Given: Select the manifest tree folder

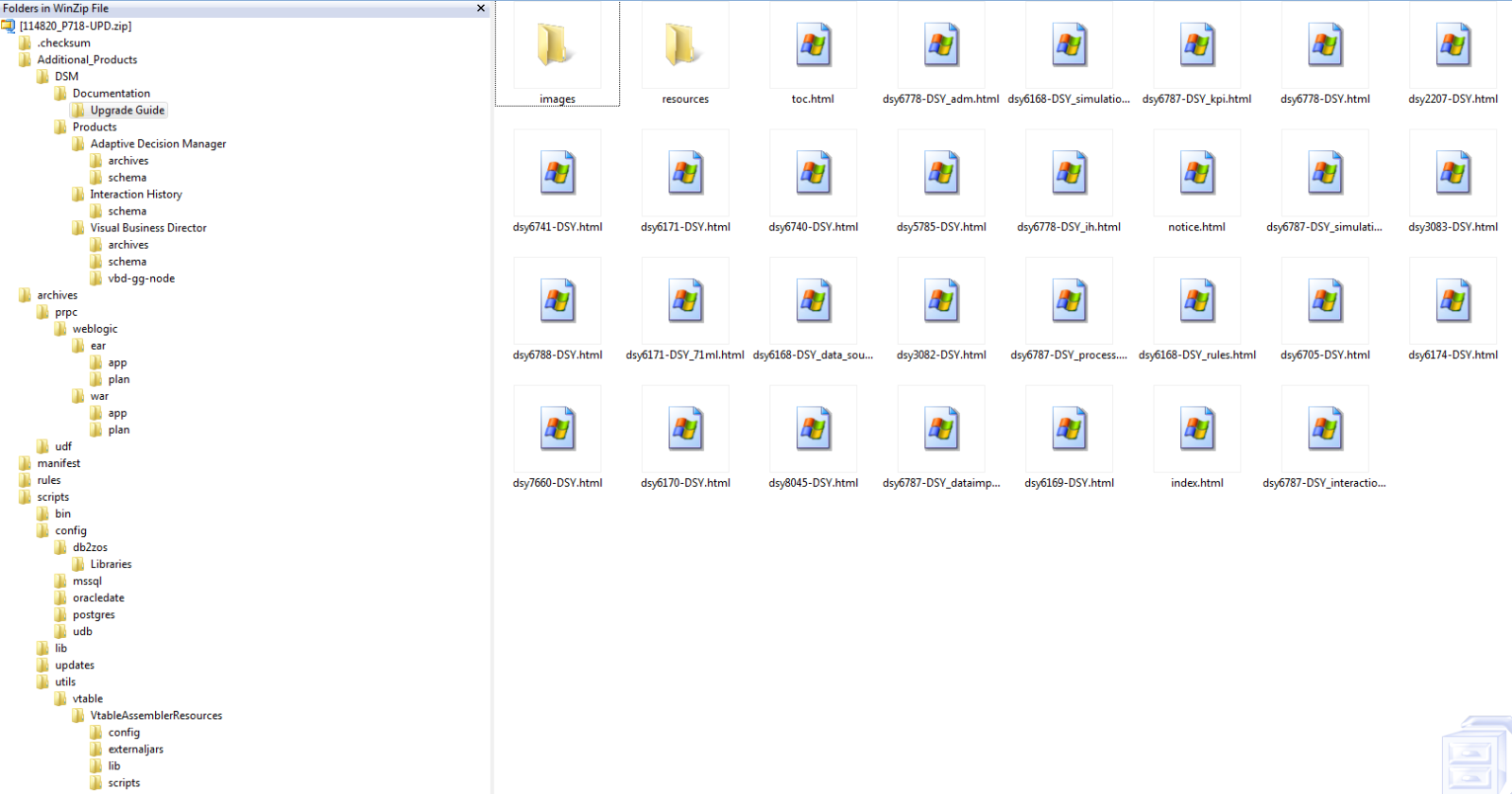Looking at the screenshot, I should coord(59,463).
